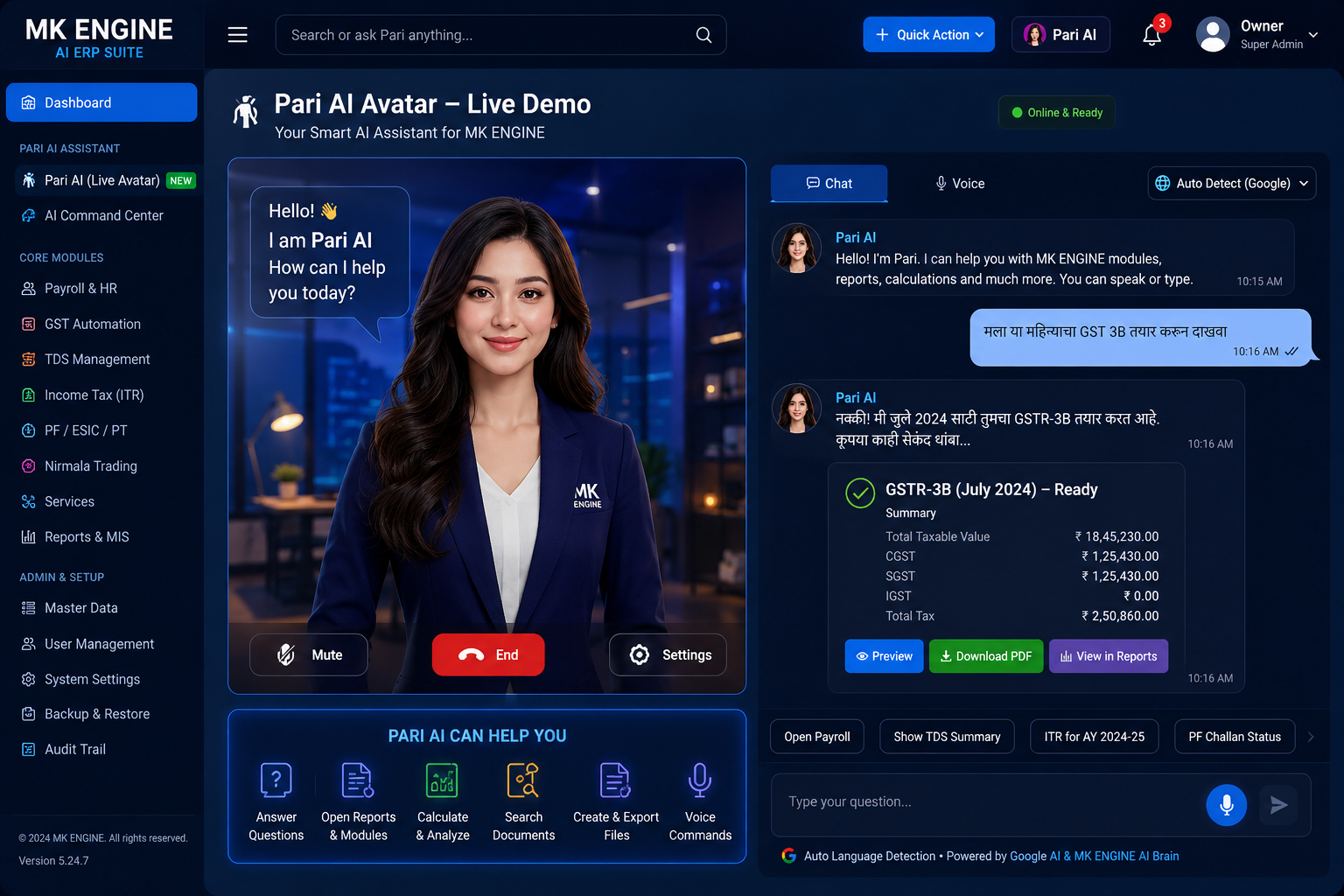This screenshot has width=1344, height=896.
Task: Click Open Payroll suggestion chip
Action: 817,737
